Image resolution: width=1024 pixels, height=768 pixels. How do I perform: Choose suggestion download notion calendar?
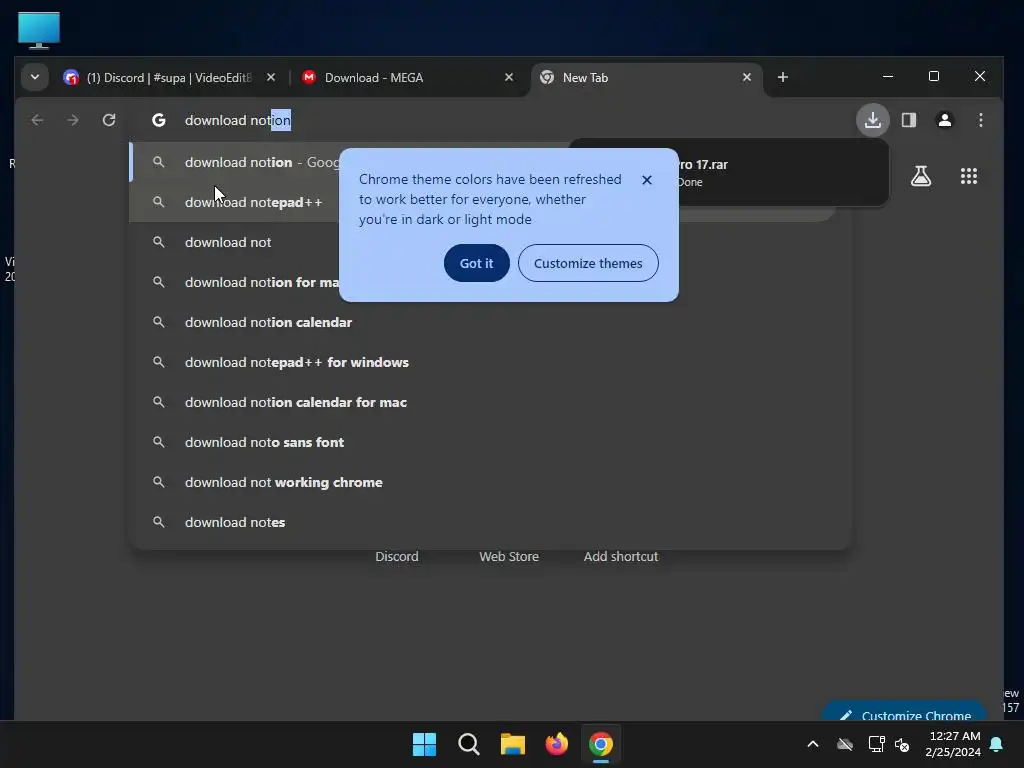[490, 322]
